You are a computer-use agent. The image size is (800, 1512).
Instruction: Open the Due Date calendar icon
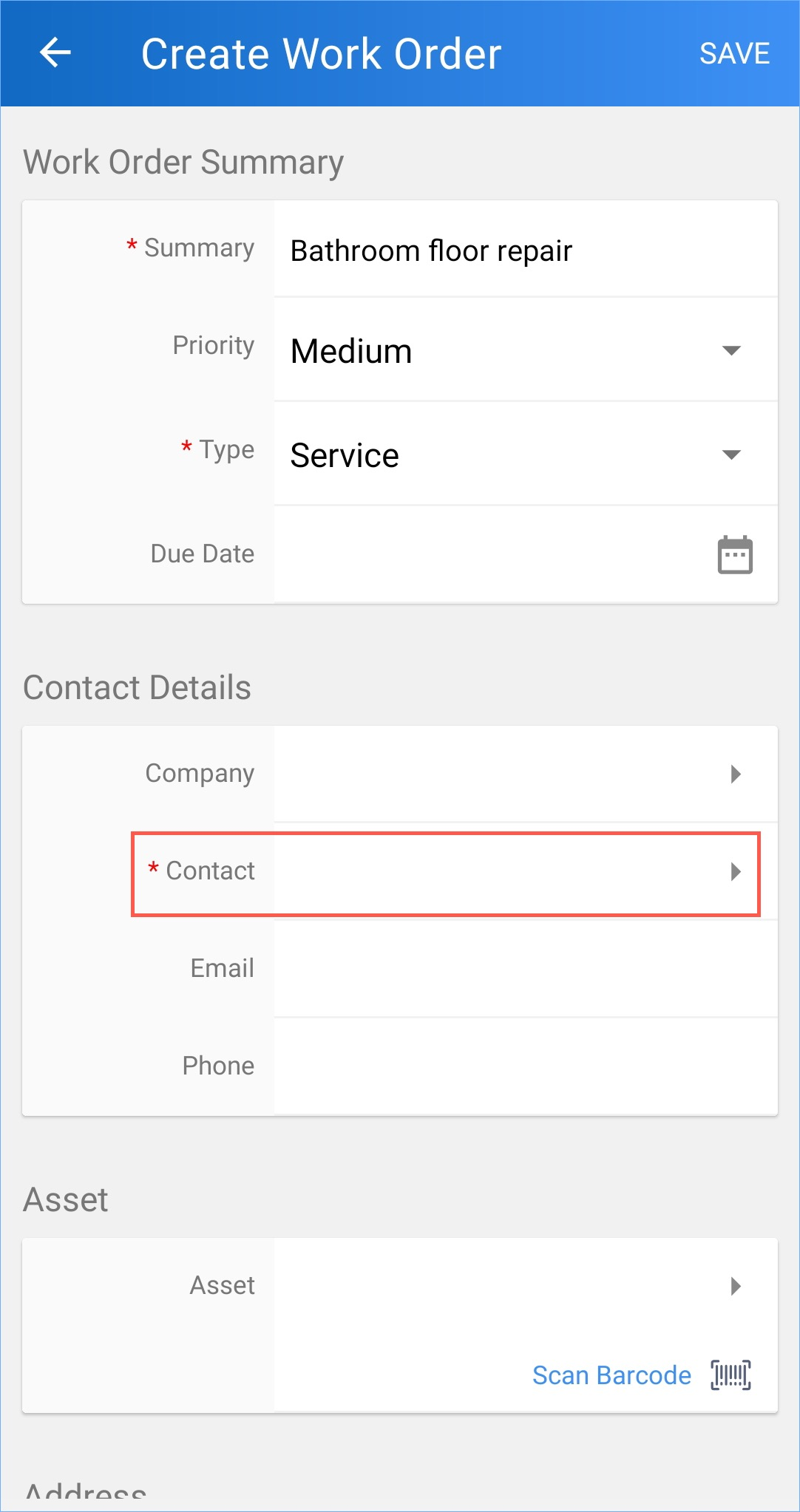click(x=735, y=554)
